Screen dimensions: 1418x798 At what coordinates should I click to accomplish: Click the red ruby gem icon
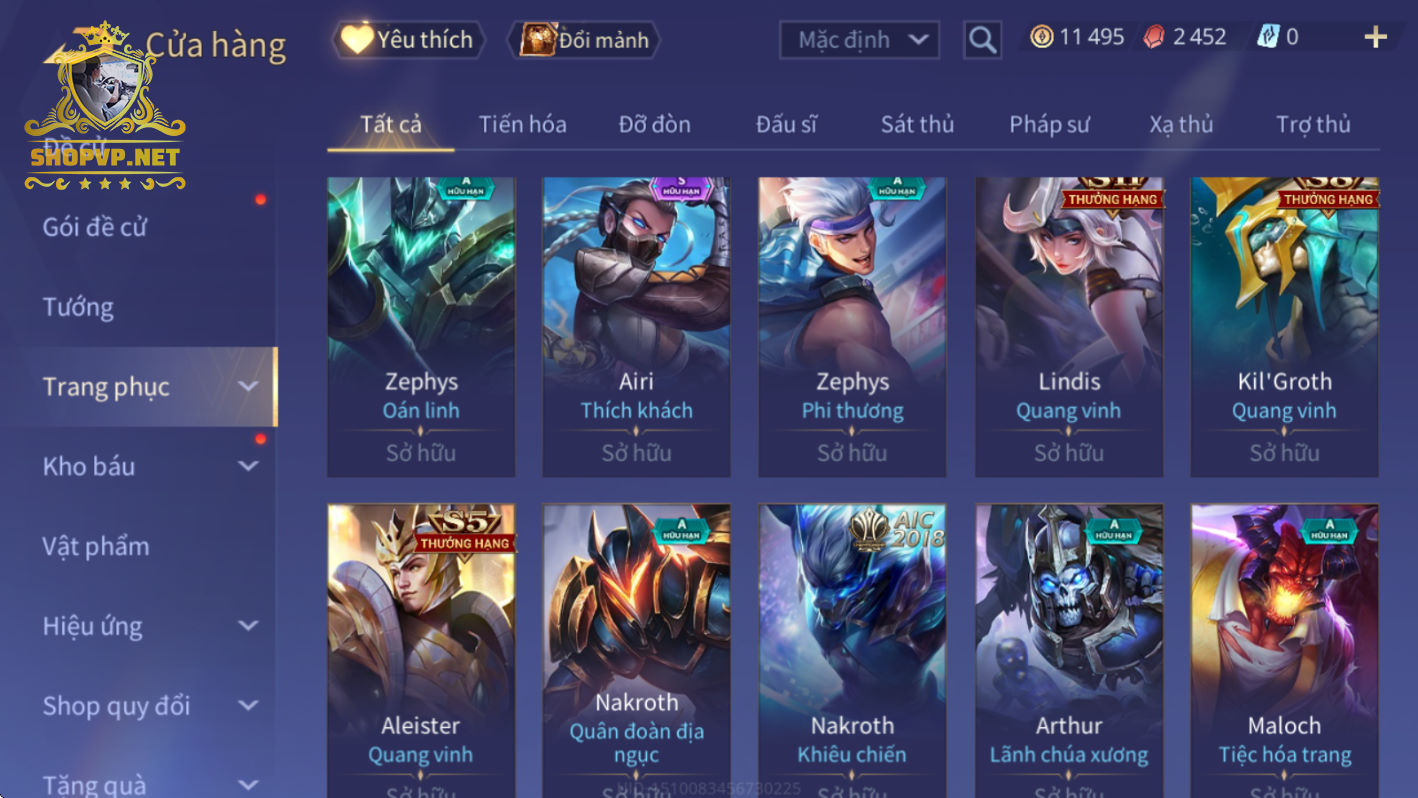[1154, 38]
